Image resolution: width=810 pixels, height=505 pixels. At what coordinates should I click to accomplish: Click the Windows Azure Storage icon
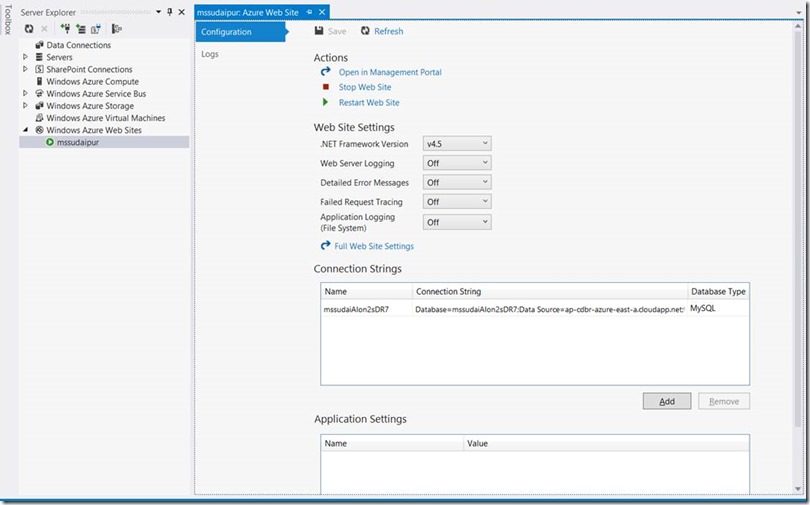(x=39, y=105)
